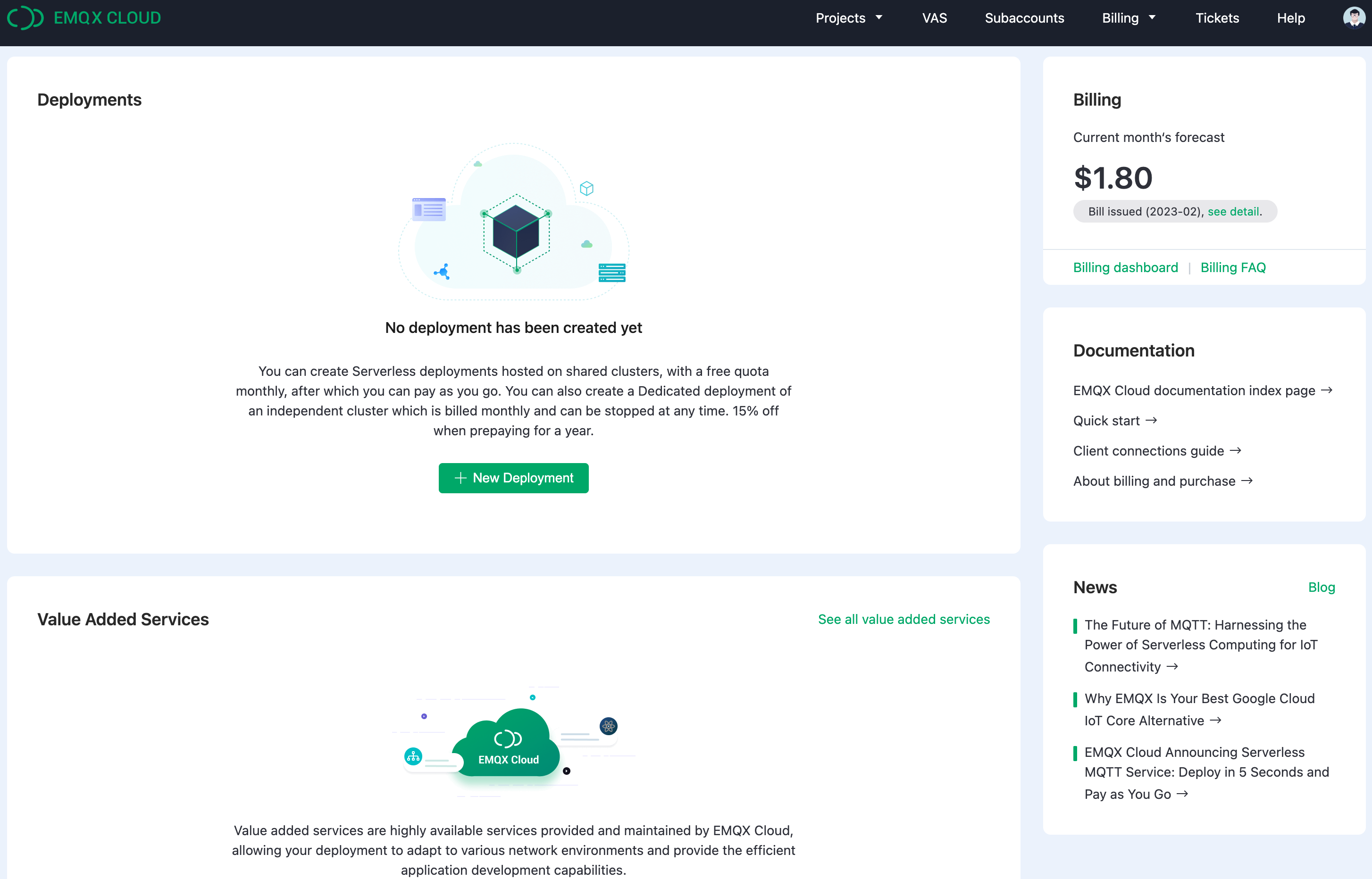Open the Tickets page
The height and width of the screenshot is (879, 1372).
(x=1217, y=18)
